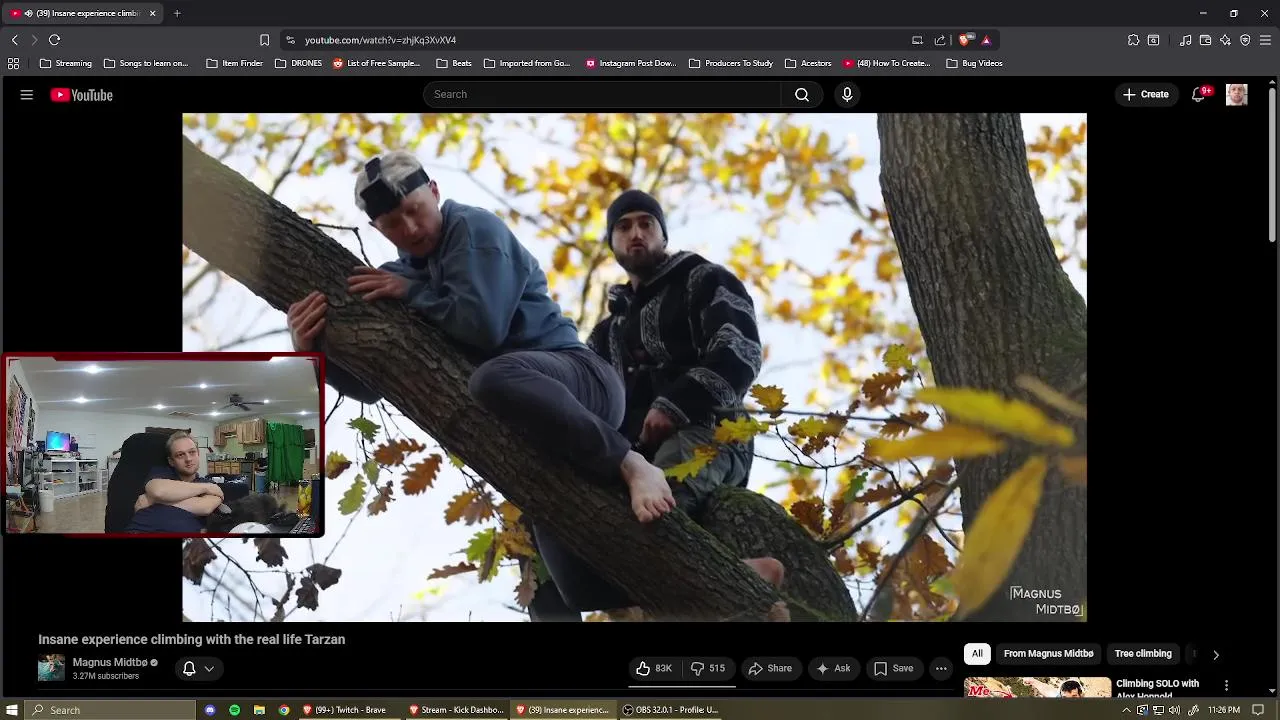The image size is (1280, 720).
Task: Show next filter chips with right chevron
Action: click(x=1216, y=654)
